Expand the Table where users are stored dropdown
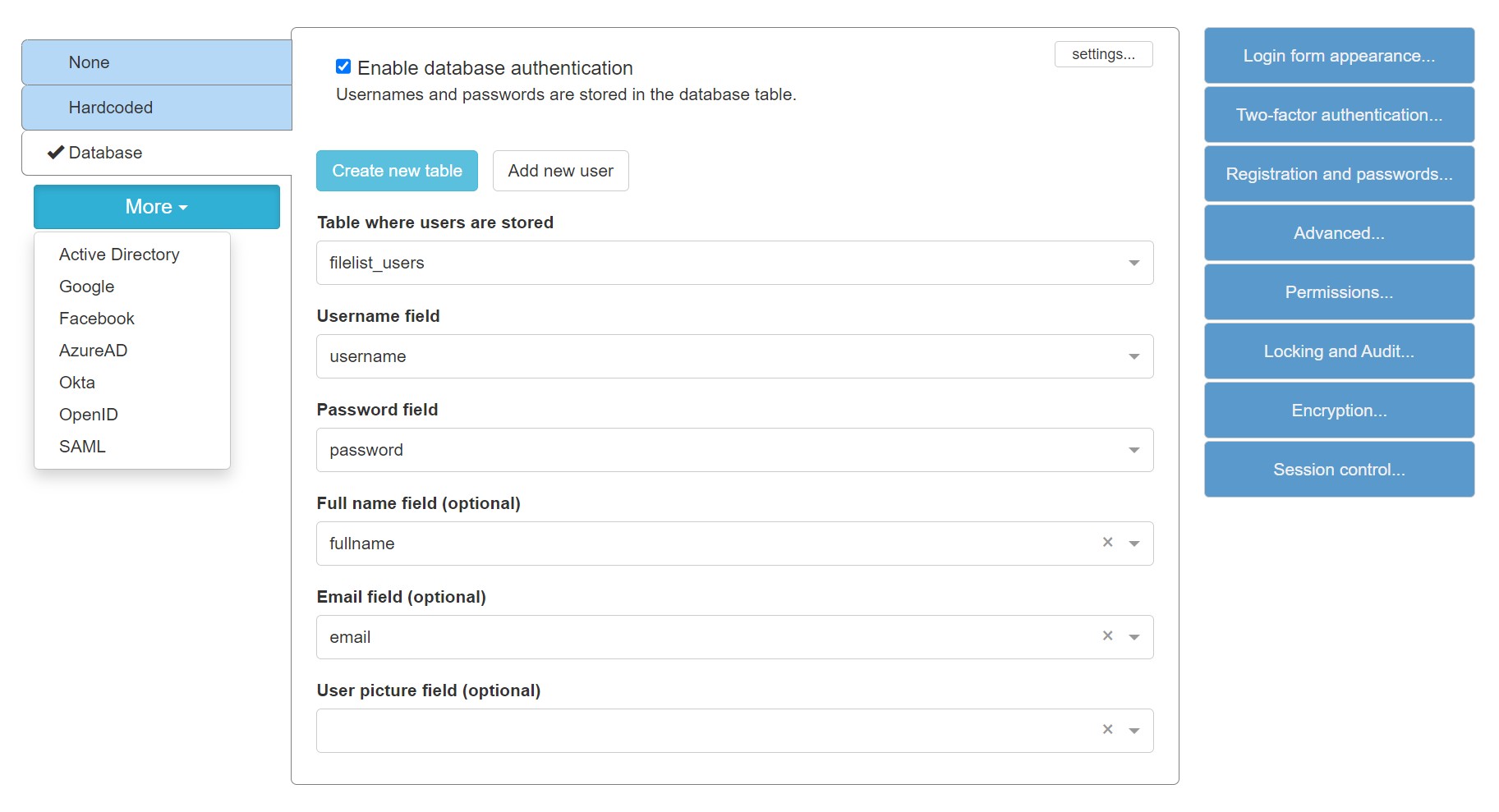Viewport: 1499px width, 812px height. [1134, 263]
